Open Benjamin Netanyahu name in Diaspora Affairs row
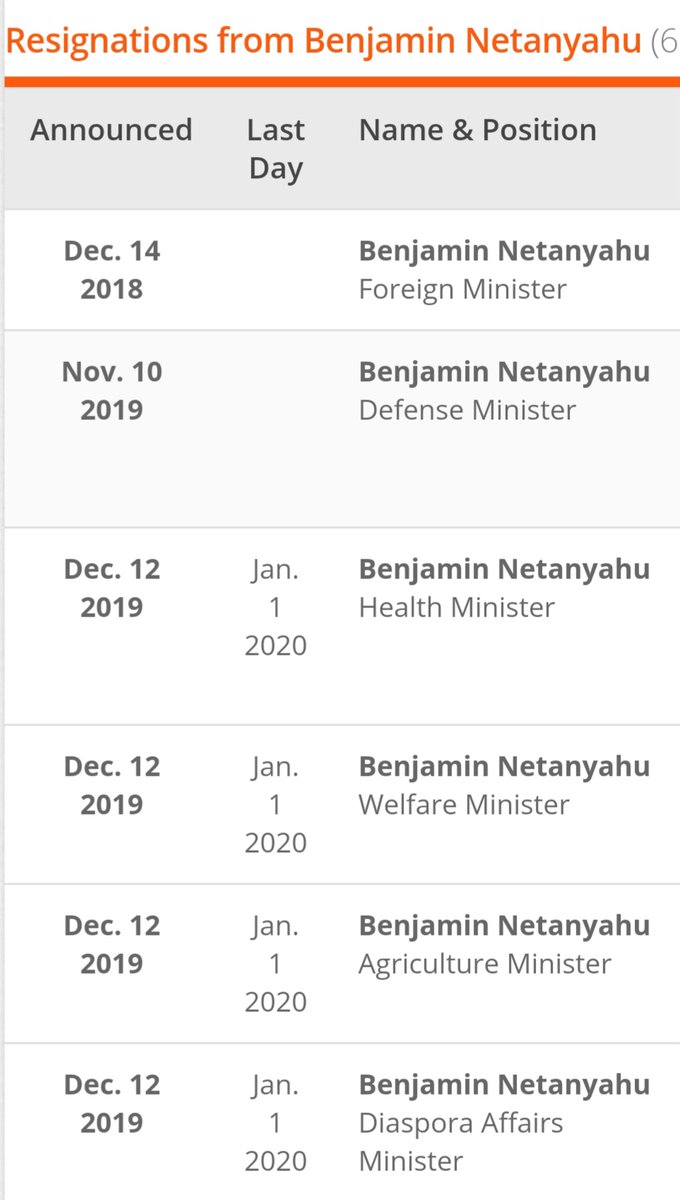This screenshot has width=680, height=1200. click(504, 1085)
